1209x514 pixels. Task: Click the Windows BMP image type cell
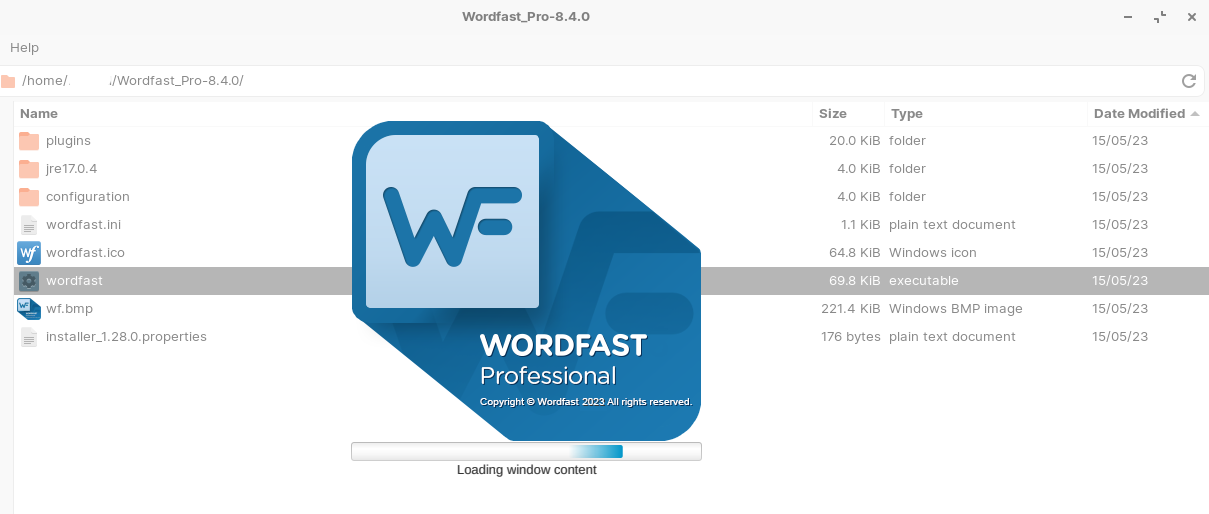click(x=956, y=309)
